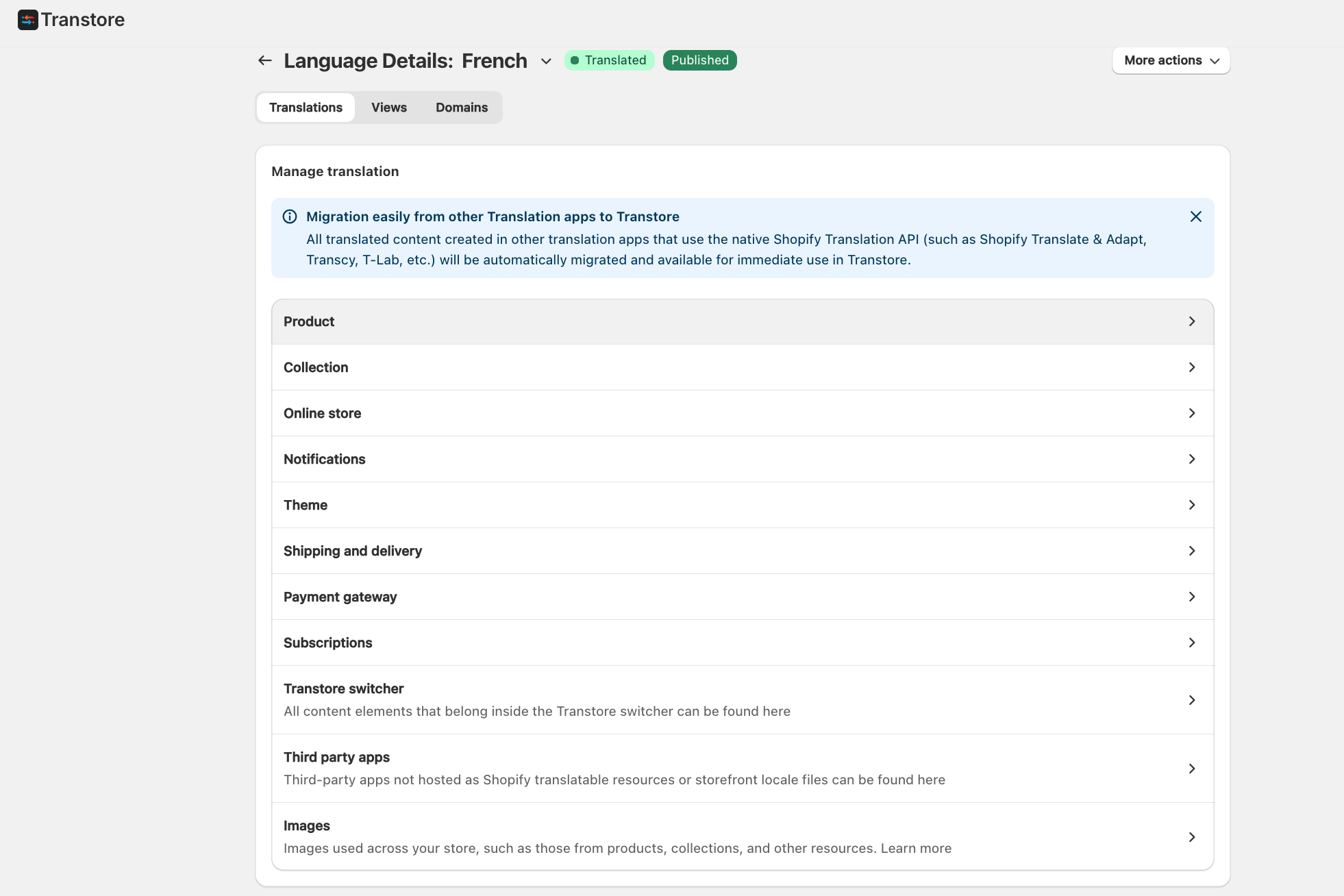Click the info icon in migration banner
Image resolution: width=1344 pixels, height=896 pixels.
pos(290,216)
